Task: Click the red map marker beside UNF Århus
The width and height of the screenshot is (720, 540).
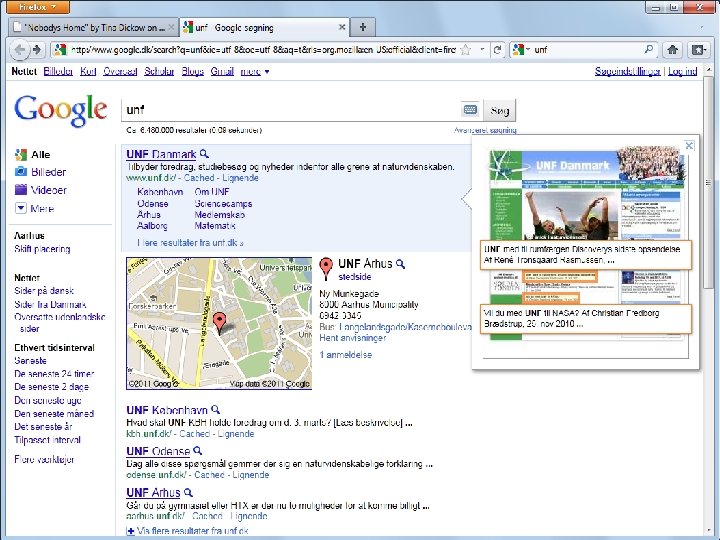Action: point(326,269)
